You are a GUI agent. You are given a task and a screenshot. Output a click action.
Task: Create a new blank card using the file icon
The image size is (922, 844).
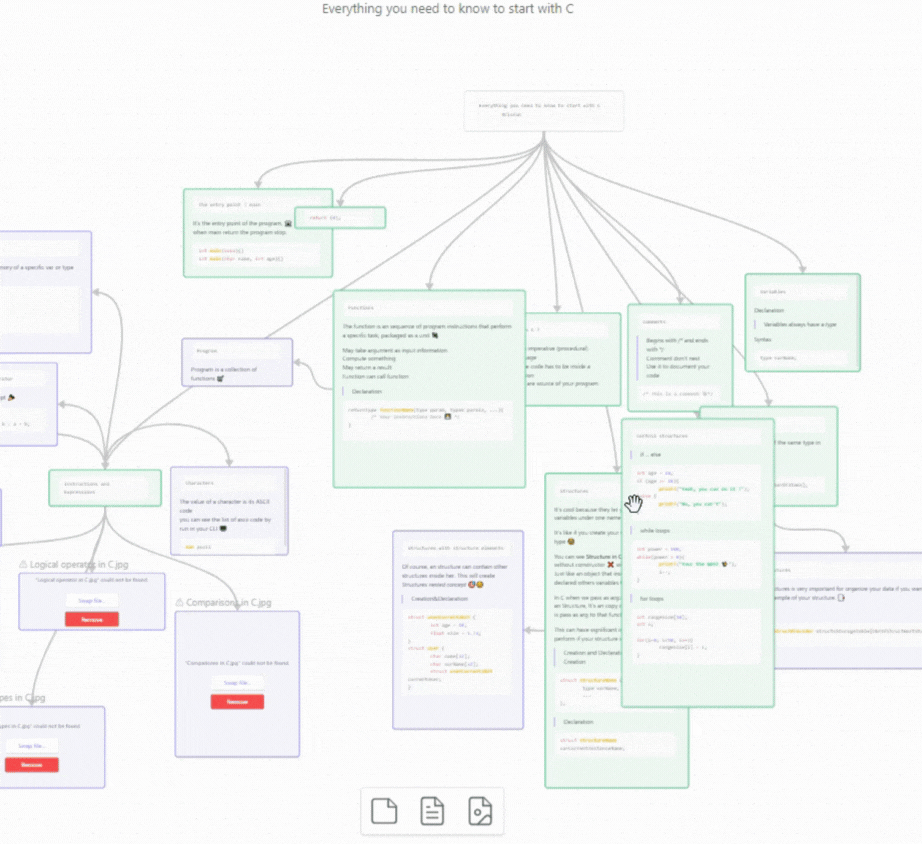pyautogui.click(x=383, y=811)
